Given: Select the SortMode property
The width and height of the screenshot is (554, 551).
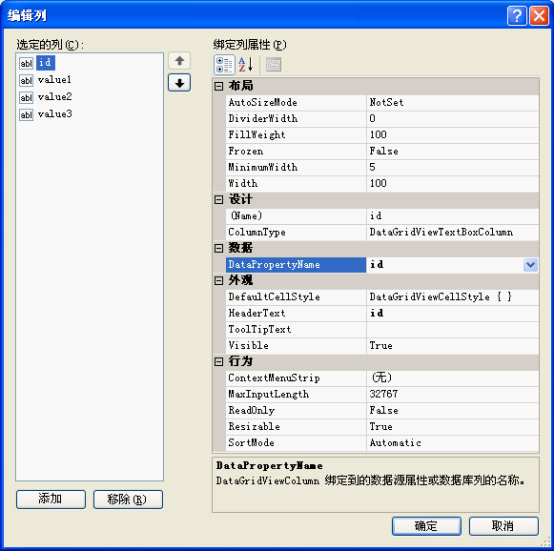Looking at the screenshot, I should click(296, 443).
